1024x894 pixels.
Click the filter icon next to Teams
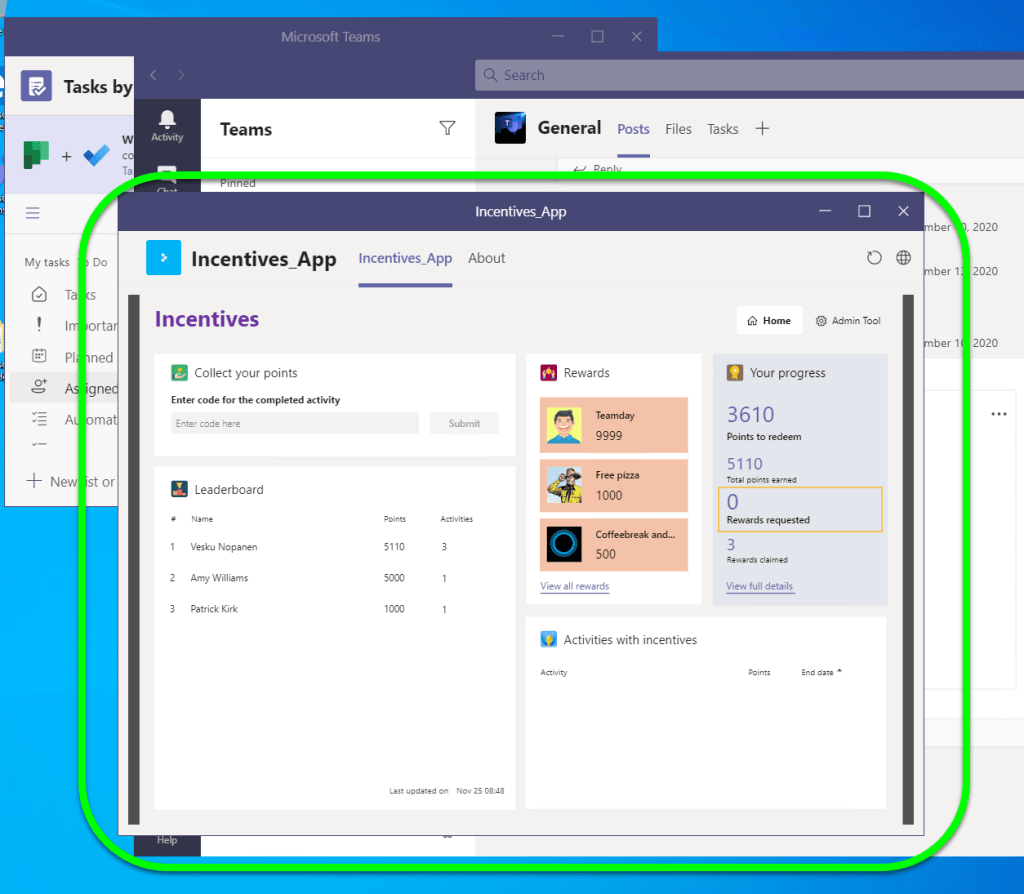tap(447, 128)
